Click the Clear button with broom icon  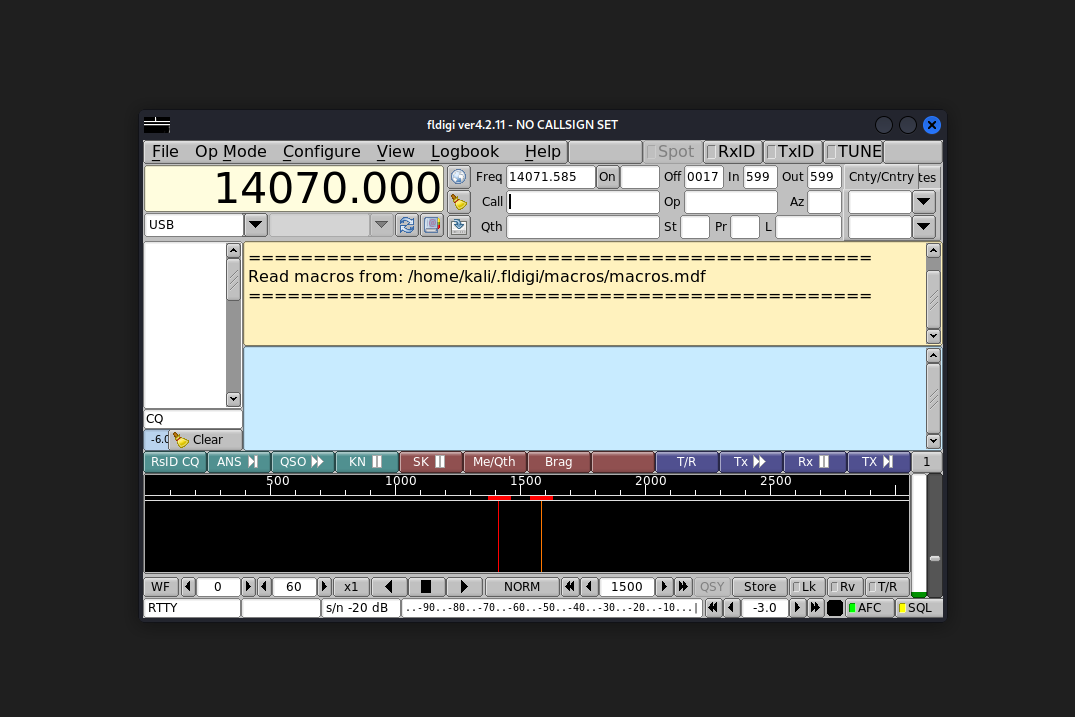point(206,439)
